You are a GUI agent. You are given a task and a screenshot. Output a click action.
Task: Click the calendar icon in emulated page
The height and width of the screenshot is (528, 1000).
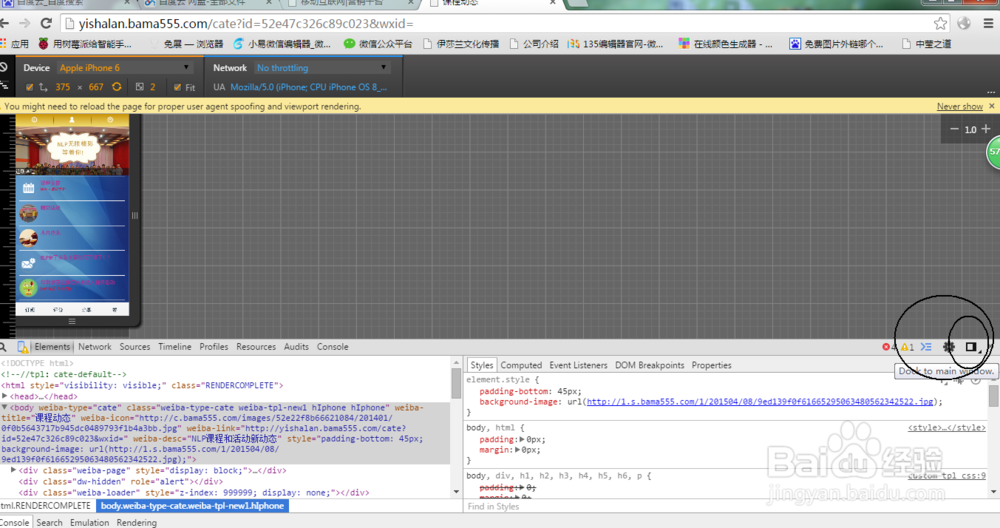click(x=28, y=187)
